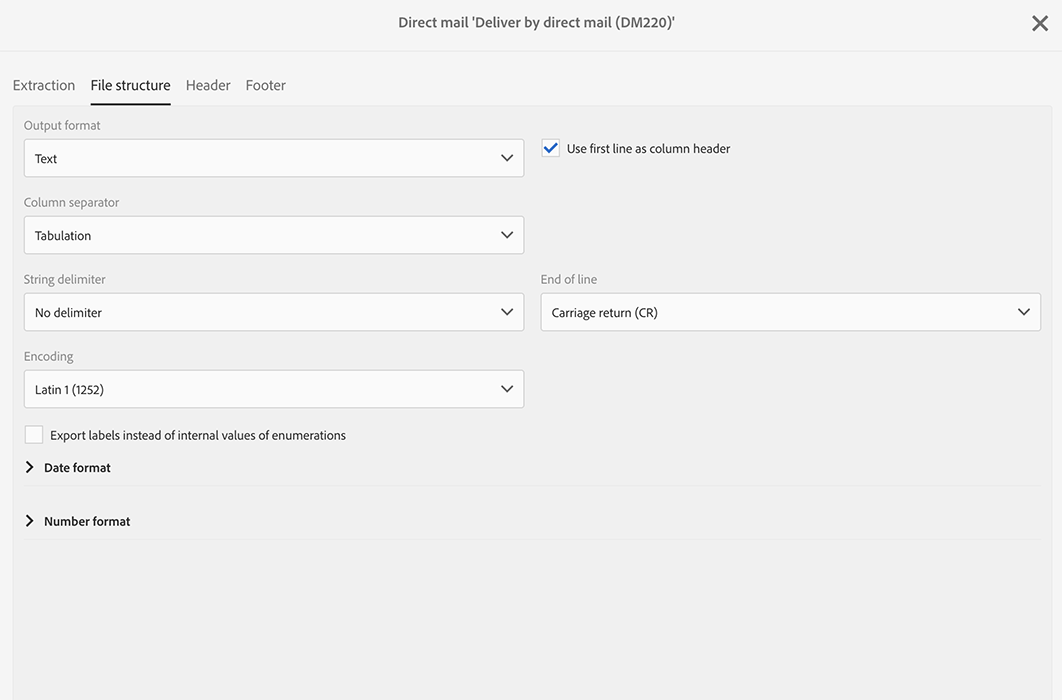The height and width of the screenshot is (700, 1062).
Task: Click the Output format chevron arrow
Action: pyautogui.click(x=507, y=159)
